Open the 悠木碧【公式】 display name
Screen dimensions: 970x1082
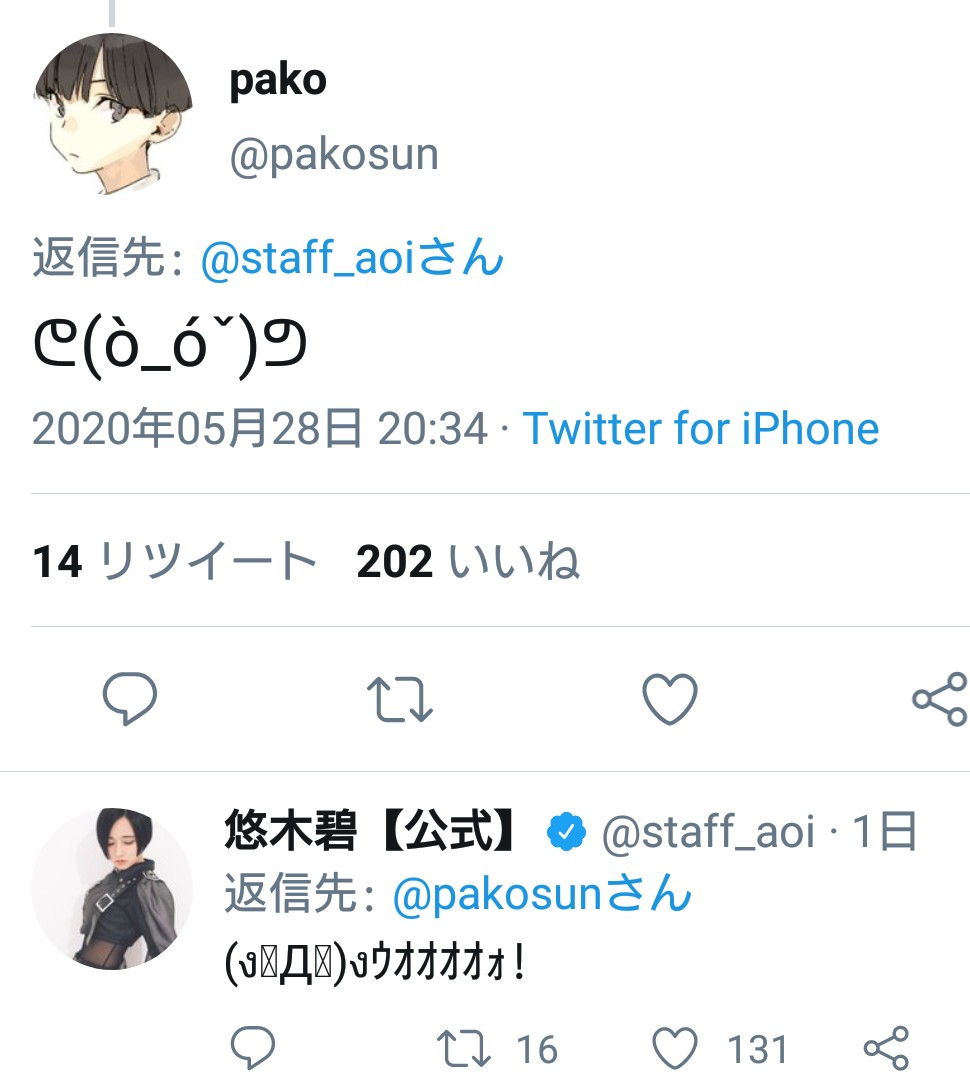coord(370,831)
